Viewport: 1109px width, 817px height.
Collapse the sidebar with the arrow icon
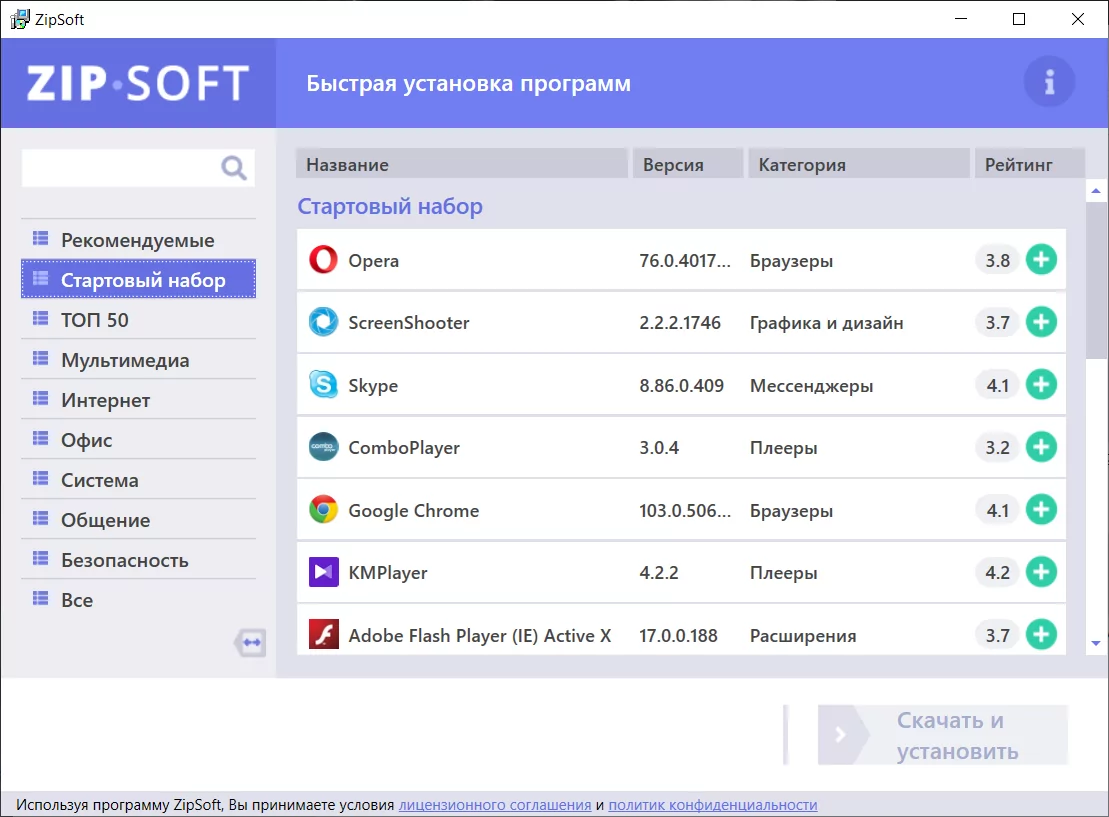click(250, 643)
